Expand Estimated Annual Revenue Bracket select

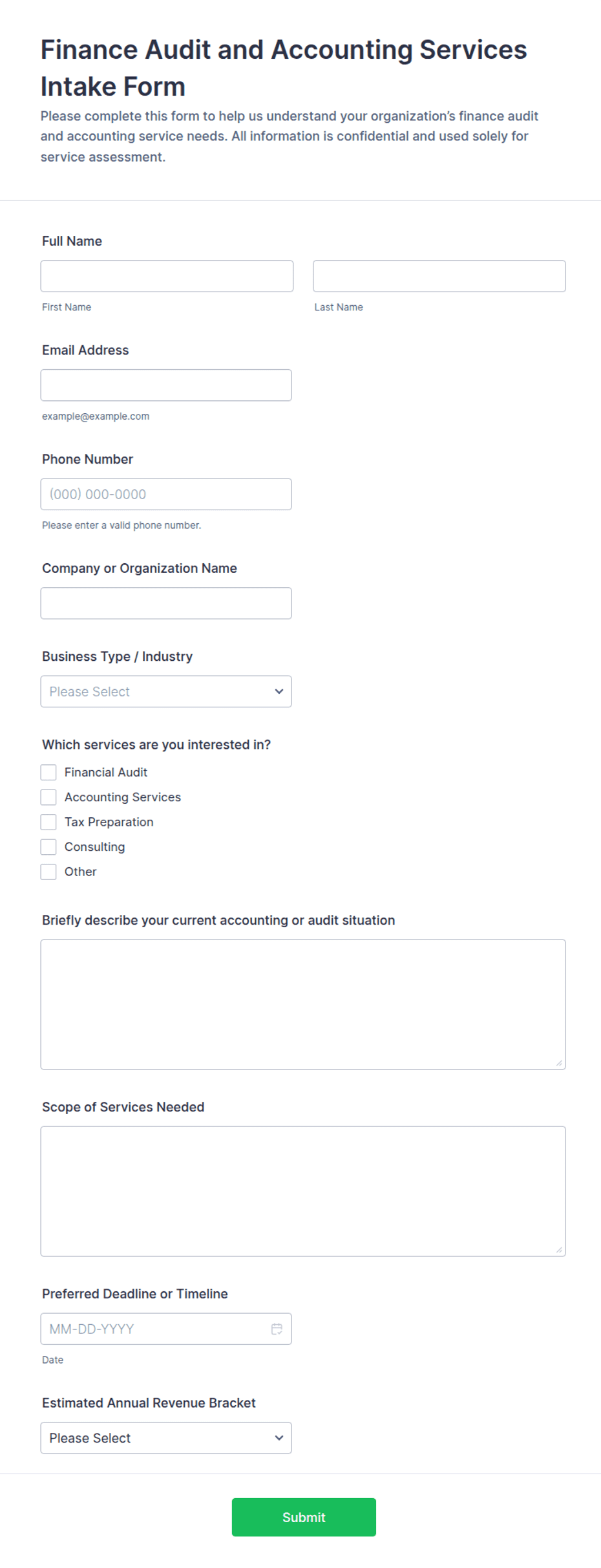166,1437
